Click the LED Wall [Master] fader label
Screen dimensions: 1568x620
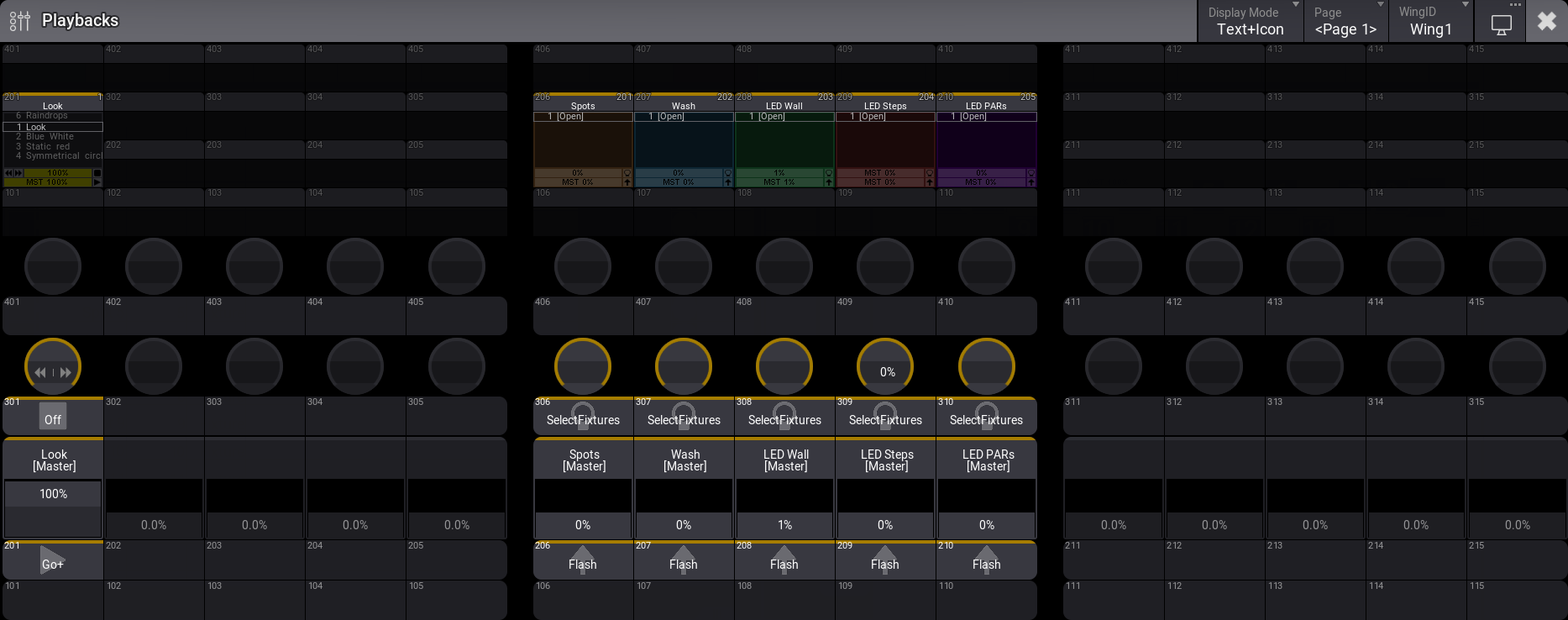pos(786,460)
